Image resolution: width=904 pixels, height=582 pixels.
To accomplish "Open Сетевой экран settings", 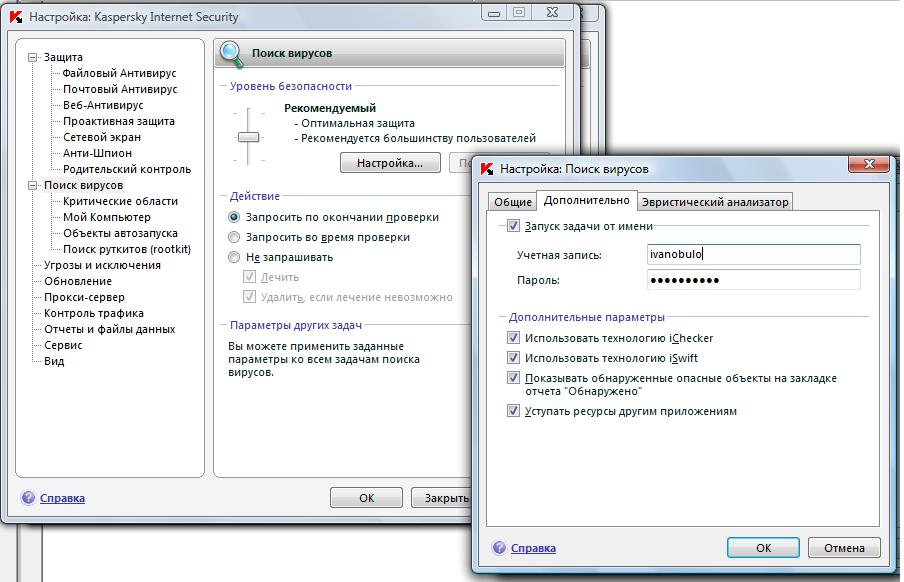I will [x=102, y=137].
